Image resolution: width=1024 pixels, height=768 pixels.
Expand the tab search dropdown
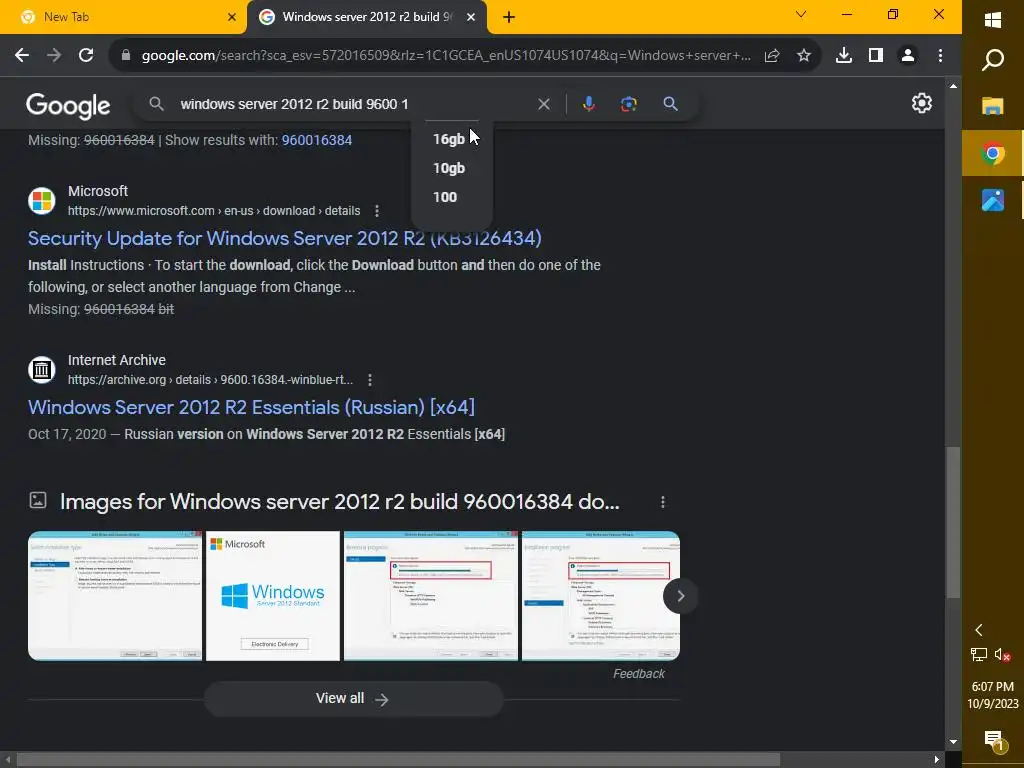pyautogui.click(x=801, y=14)
